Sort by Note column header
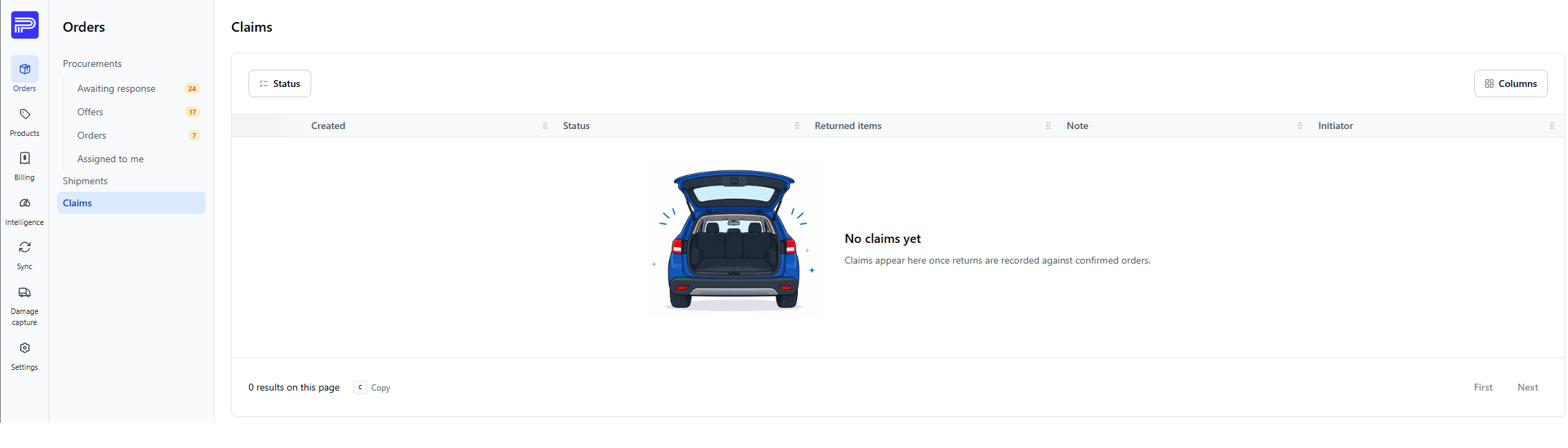 pyautogui.click(x=1077, y=126)
